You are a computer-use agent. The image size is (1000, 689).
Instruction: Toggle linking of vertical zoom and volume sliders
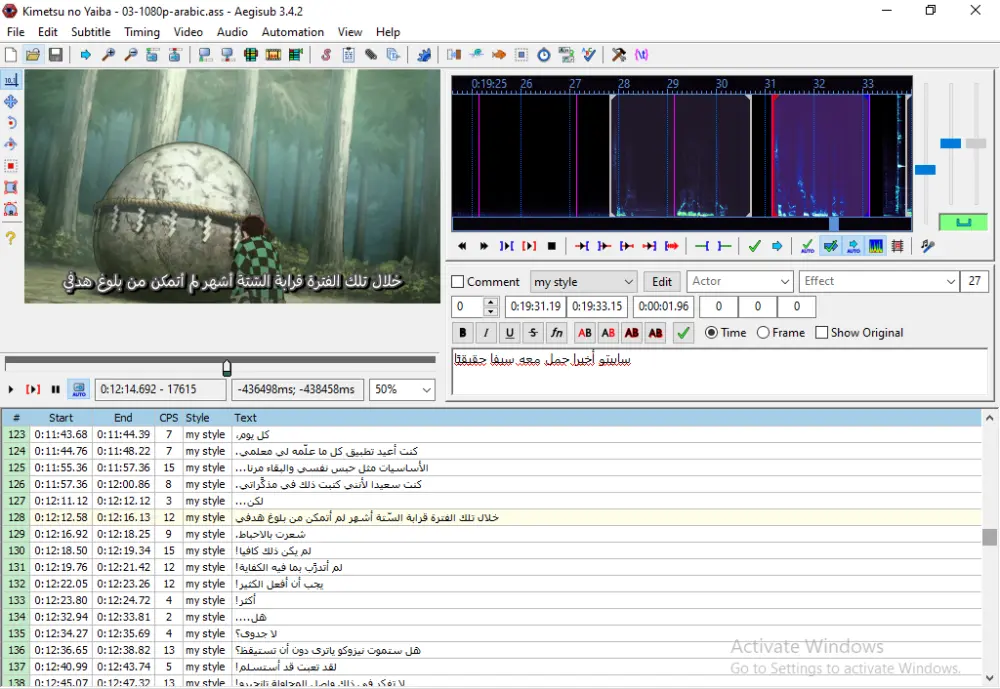tap(963, 222)
